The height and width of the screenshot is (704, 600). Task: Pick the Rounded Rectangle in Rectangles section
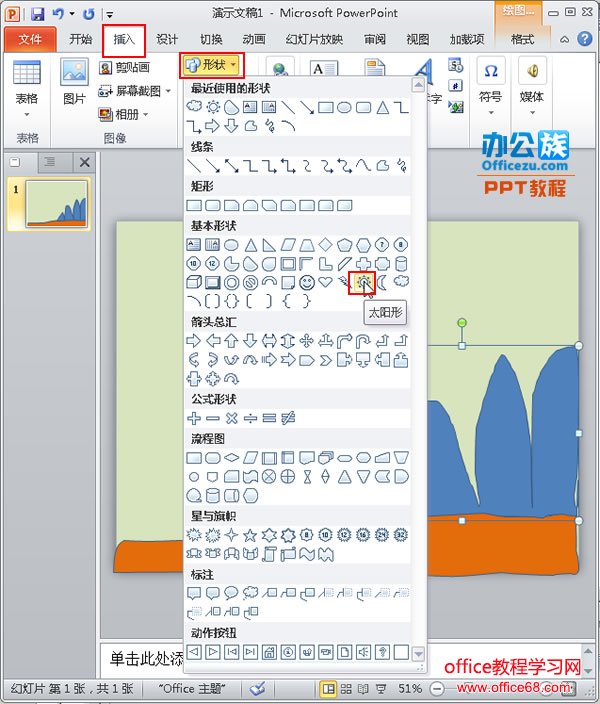212,206
